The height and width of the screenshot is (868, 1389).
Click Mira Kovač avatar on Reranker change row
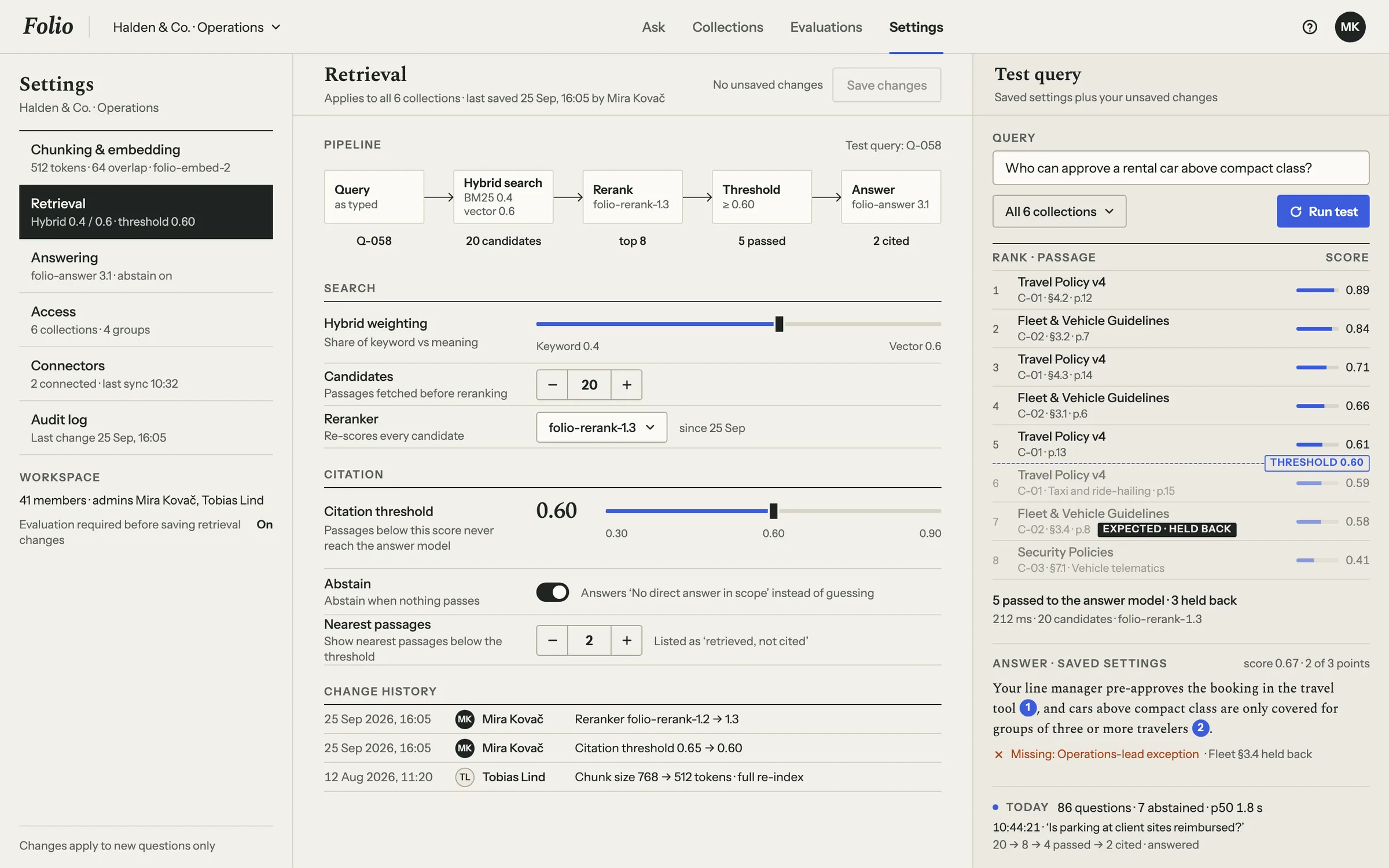(x=465, y=719)
